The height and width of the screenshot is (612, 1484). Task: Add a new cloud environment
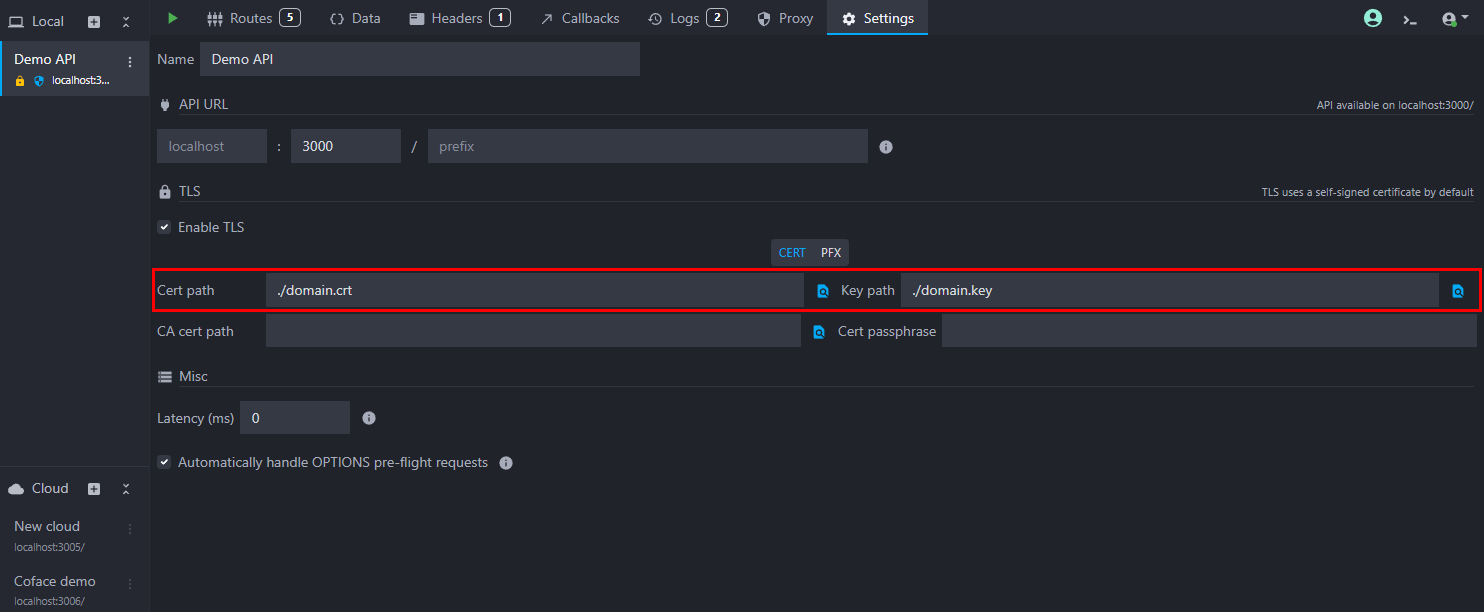(94, 489)
